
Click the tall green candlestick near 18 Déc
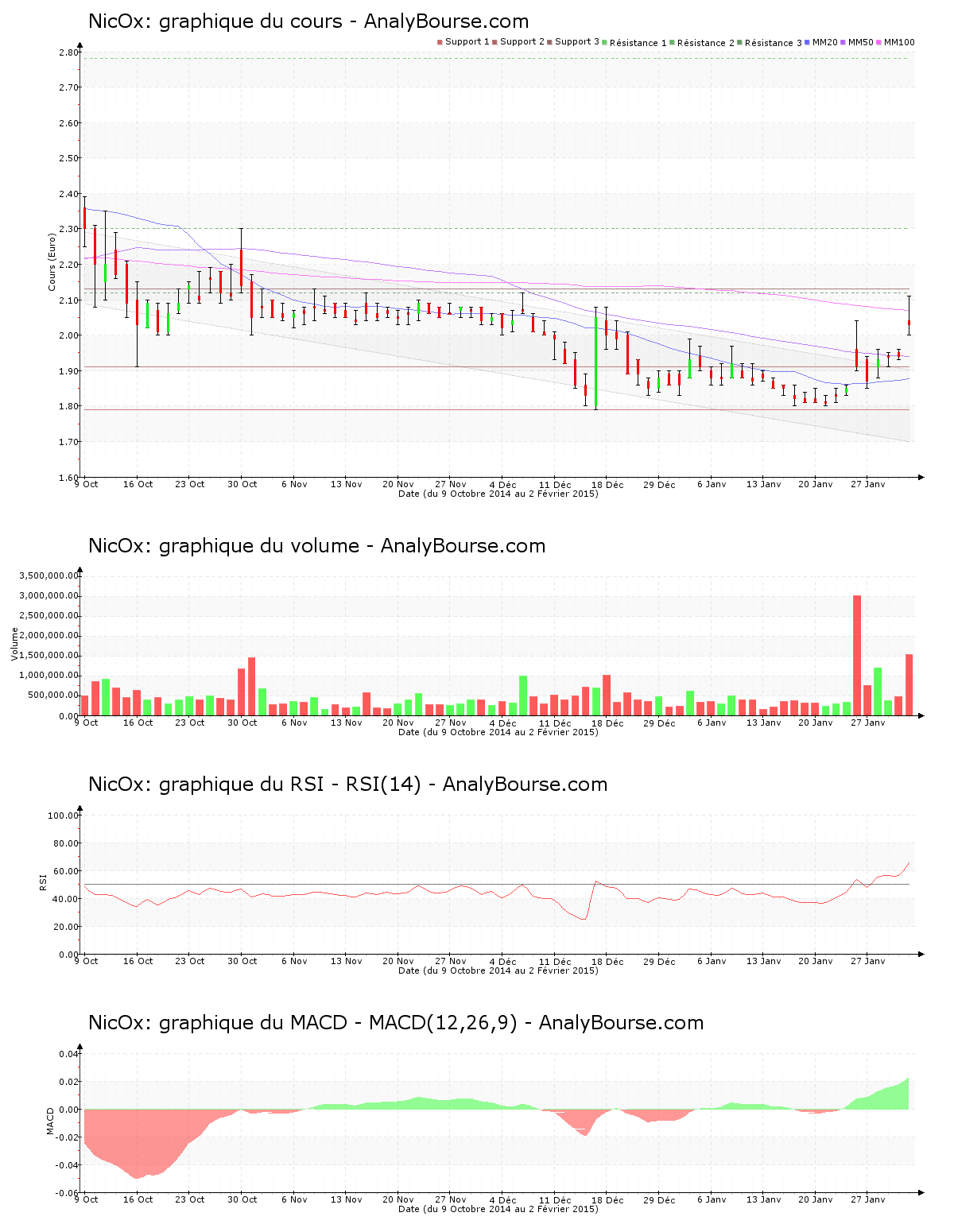click(595, 362)
